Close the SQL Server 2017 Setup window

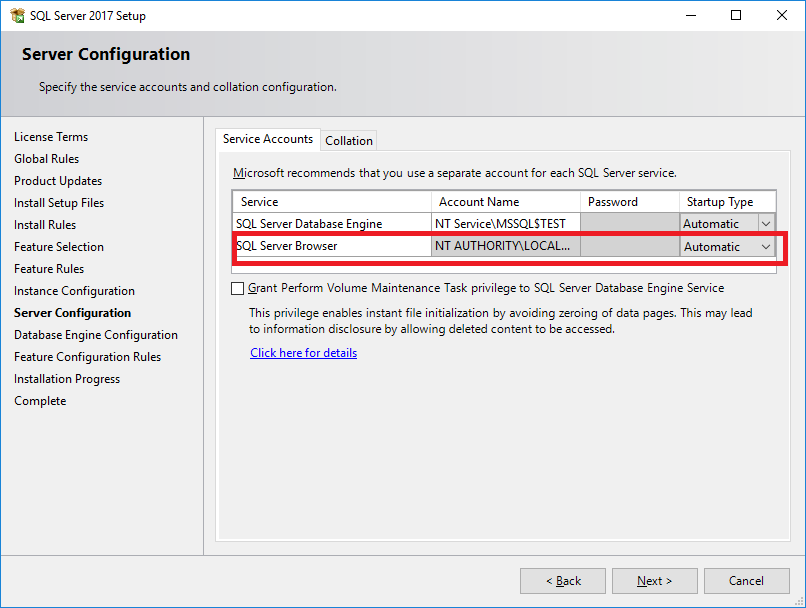782,15
